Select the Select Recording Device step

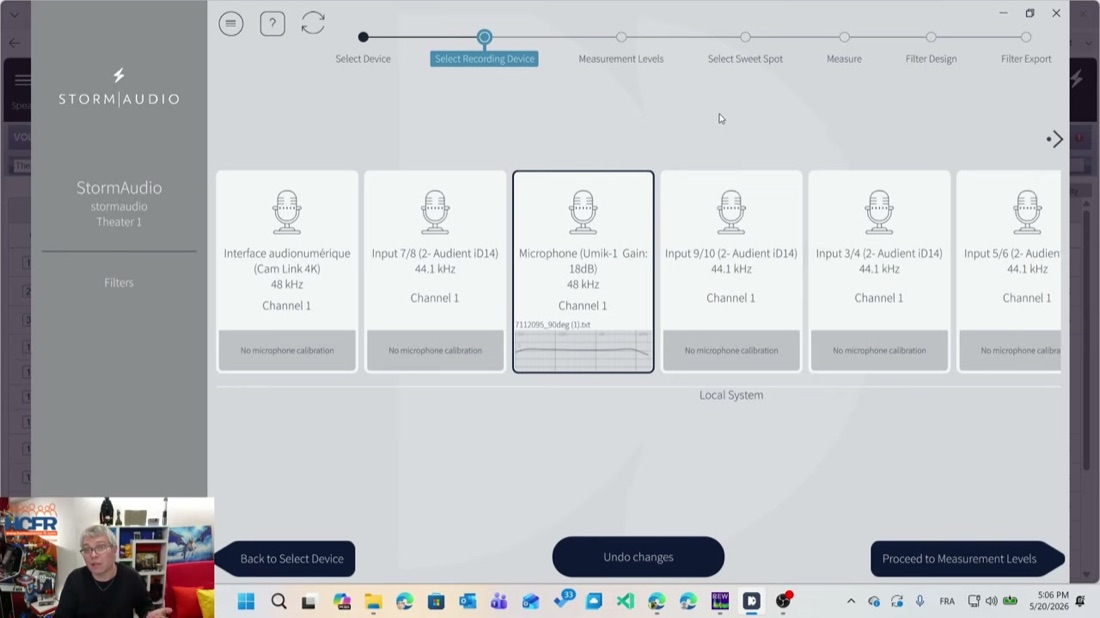[484, 59]
